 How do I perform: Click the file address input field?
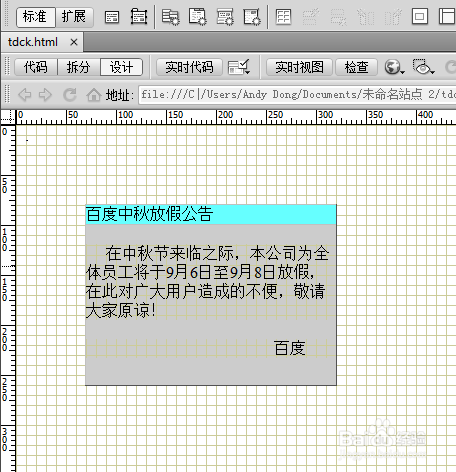click(297, 95)
